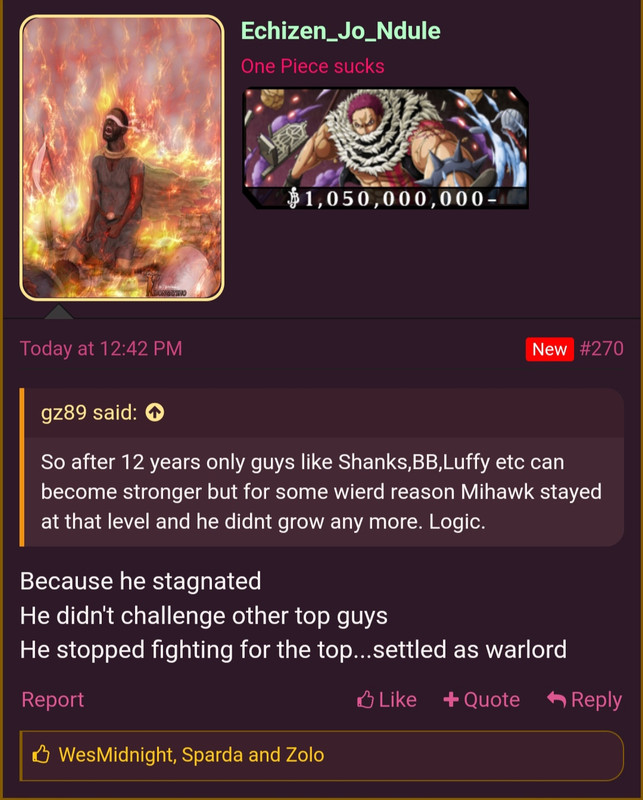The image size is (643, 800).
Task: Open Echizen_Jo_Ndule's profile name link
Action: click(340, 31)
